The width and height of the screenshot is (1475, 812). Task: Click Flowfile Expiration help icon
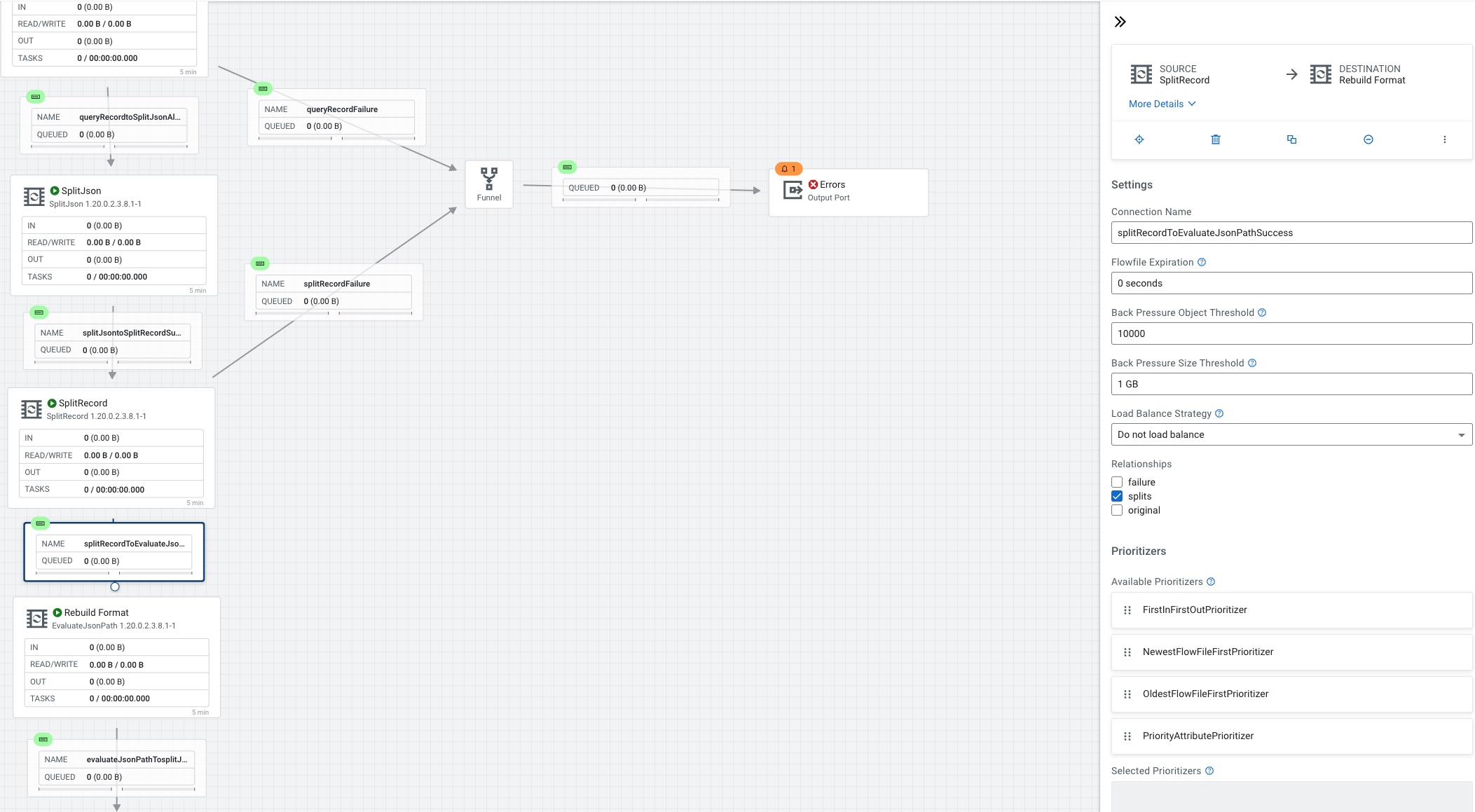pos(1202,262)
